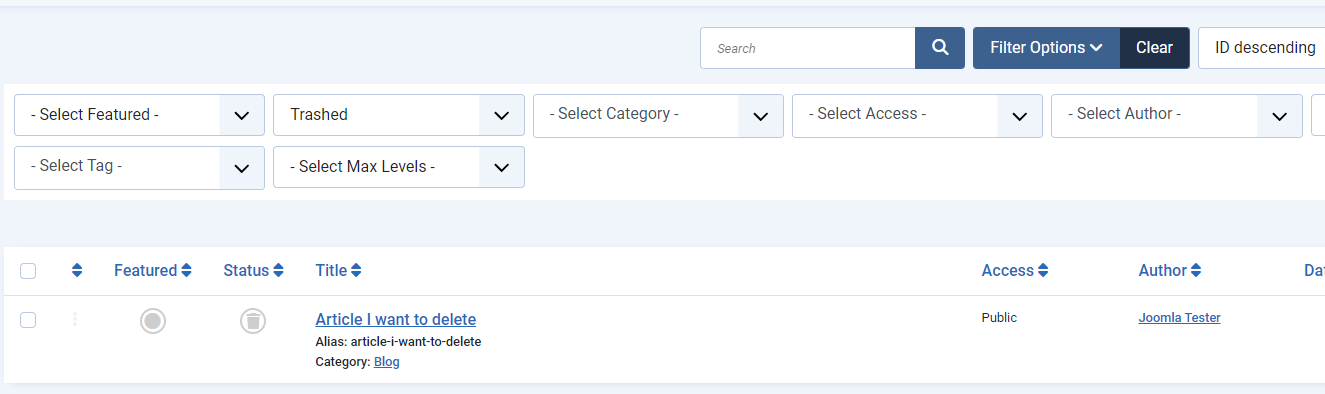Open the Select Tag dropdown

point(139,167)
